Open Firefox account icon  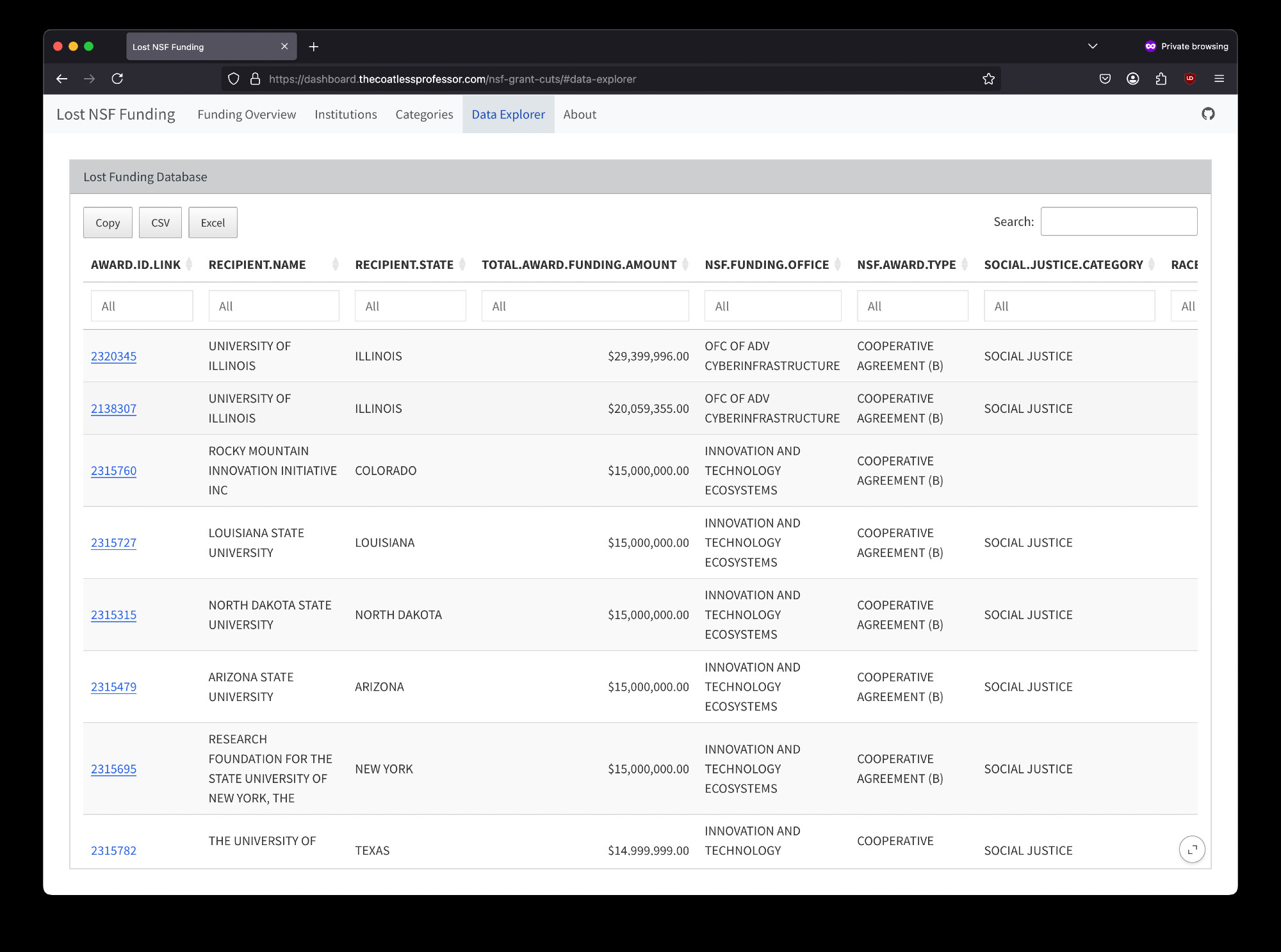tap(1133, 79)
